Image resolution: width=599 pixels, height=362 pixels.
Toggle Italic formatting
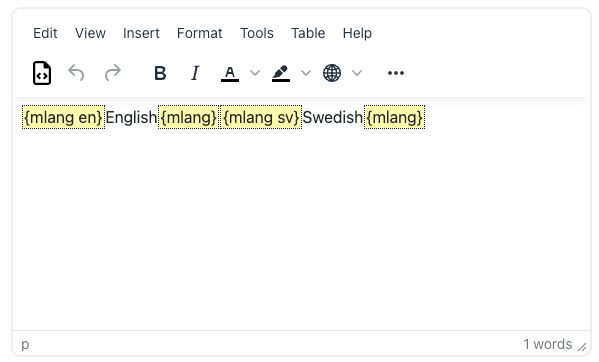(x=195, y=73)
